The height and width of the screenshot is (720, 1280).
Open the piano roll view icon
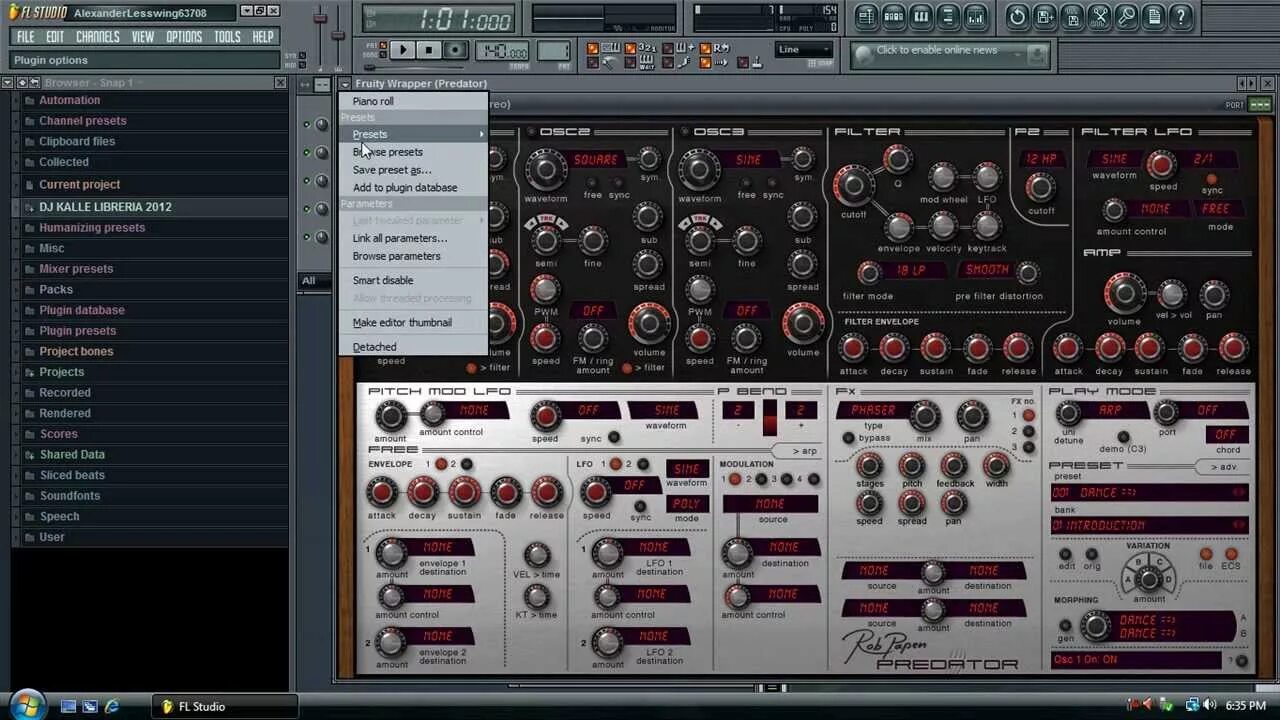tap(921, 16)
